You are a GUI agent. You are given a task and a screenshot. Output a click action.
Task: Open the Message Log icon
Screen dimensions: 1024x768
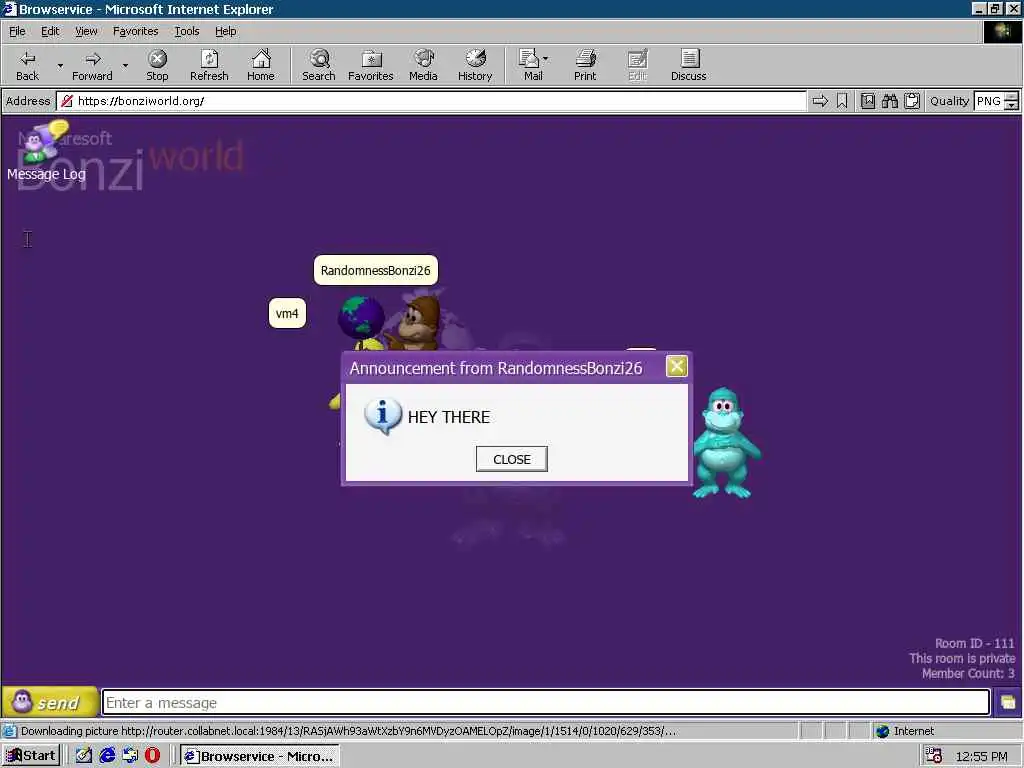(x=44, y=151)
